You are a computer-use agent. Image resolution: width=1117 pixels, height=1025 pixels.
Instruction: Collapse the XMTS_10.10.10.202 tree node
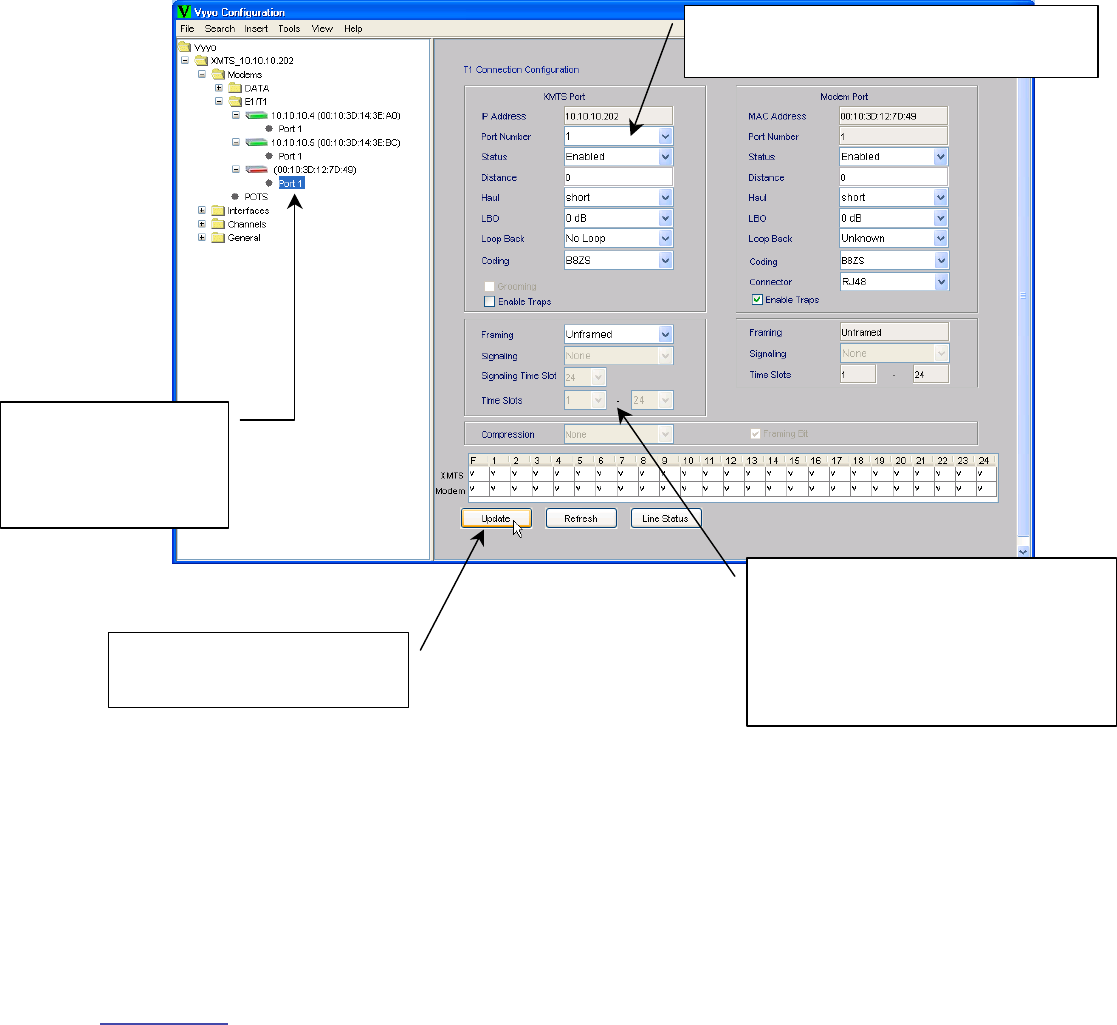point(185,61)
